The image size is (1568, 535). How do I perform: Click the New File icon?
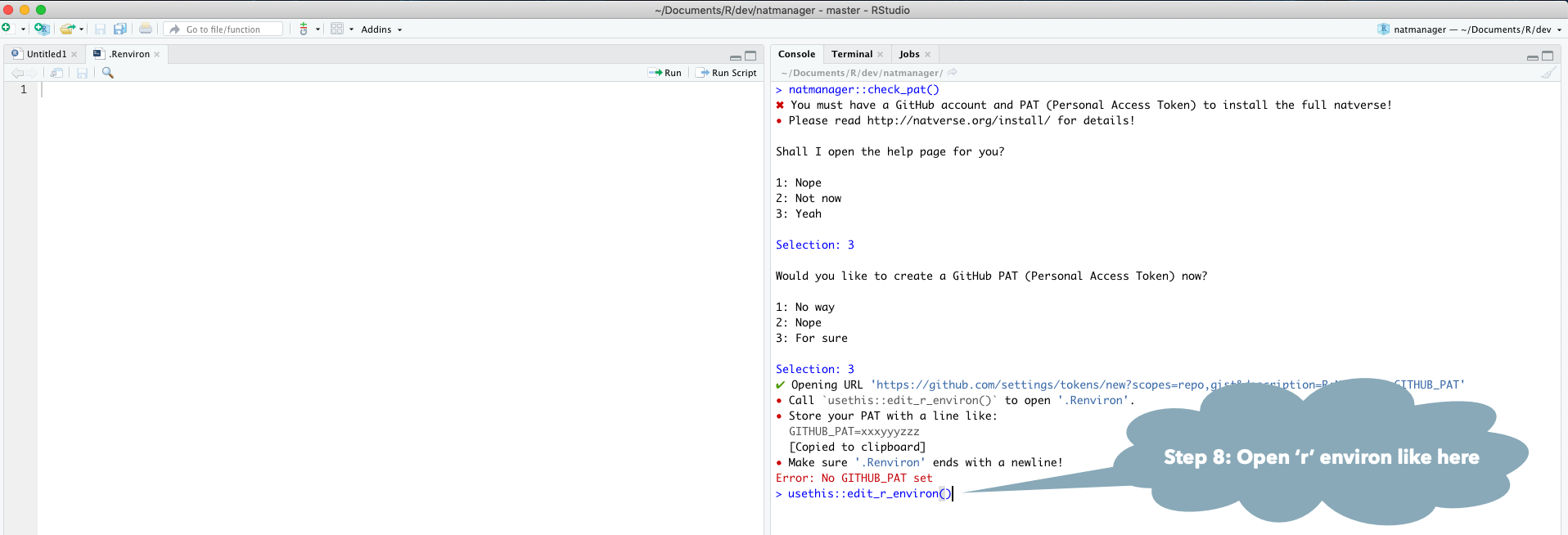pyautogui.click(x=7, y=29)
